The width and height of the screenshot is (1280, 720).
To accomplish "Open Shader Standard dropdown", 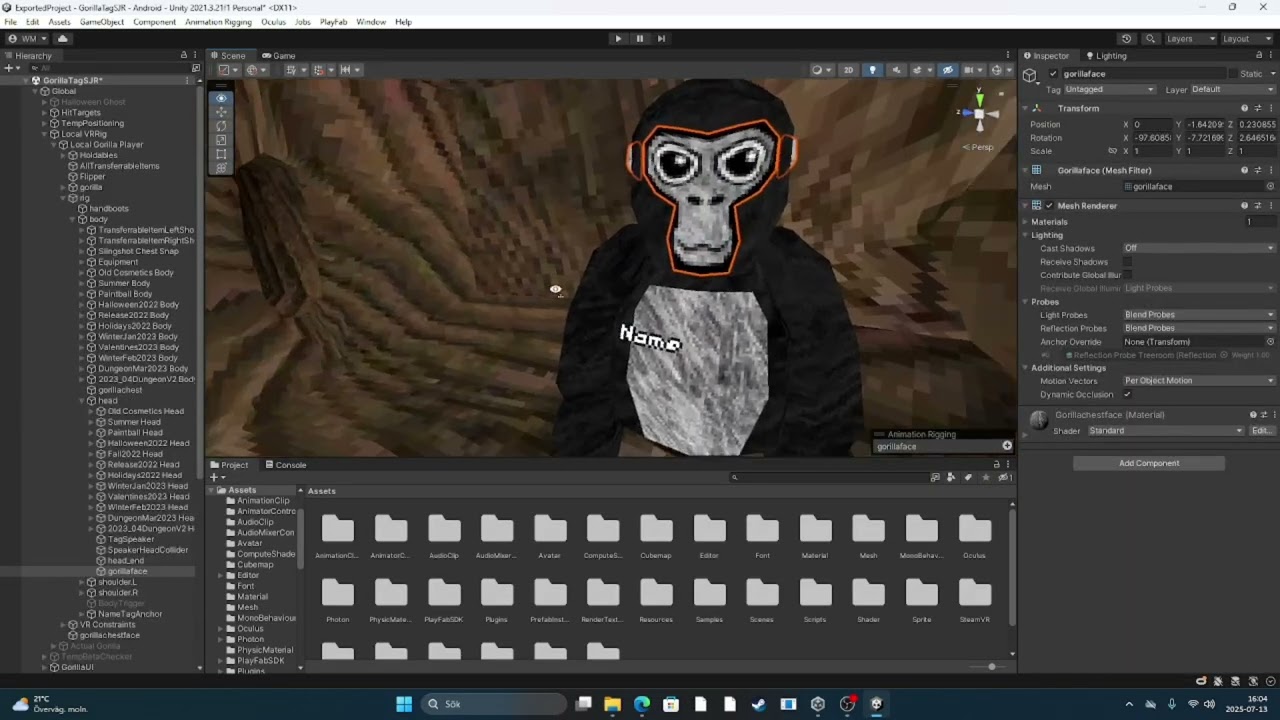I will (x=1166, y=431).
